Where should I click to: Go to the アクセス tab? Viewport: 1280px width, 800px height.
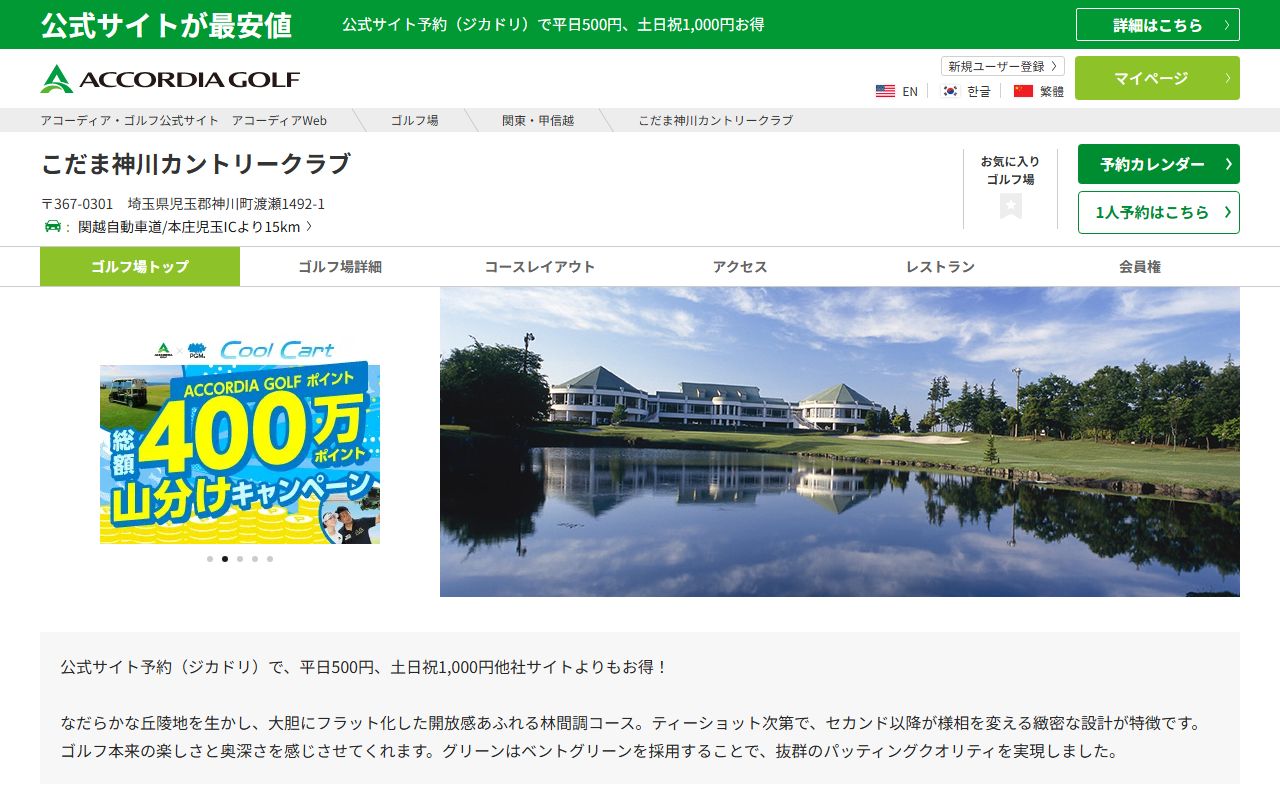pyautogui.click(x=740, y=267)
